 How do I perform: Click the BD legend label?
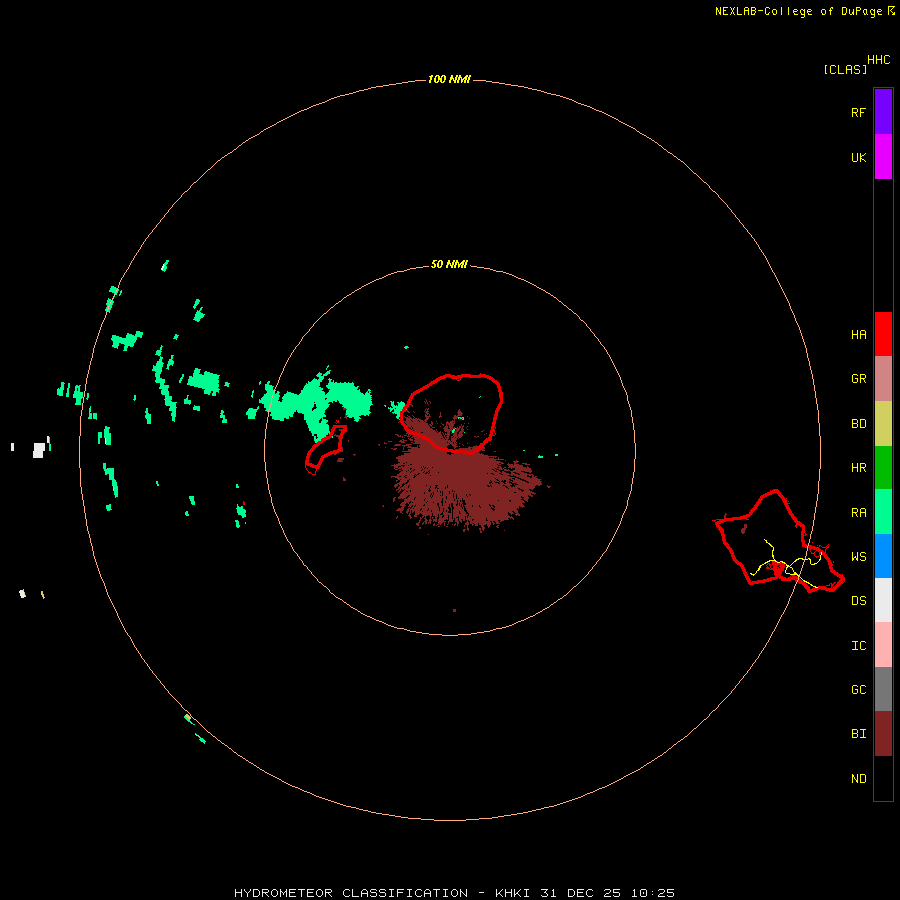tap(858, 423)
